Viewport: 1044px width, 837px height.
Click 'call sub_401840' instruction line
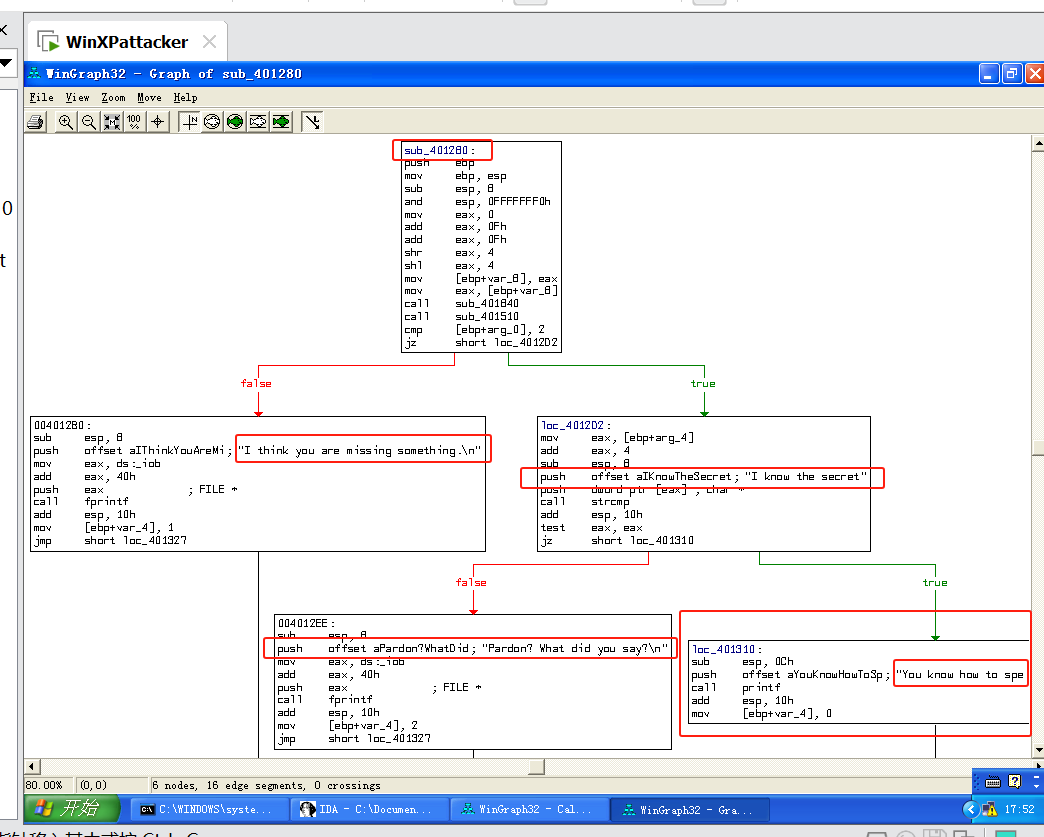tap(461, 304)
